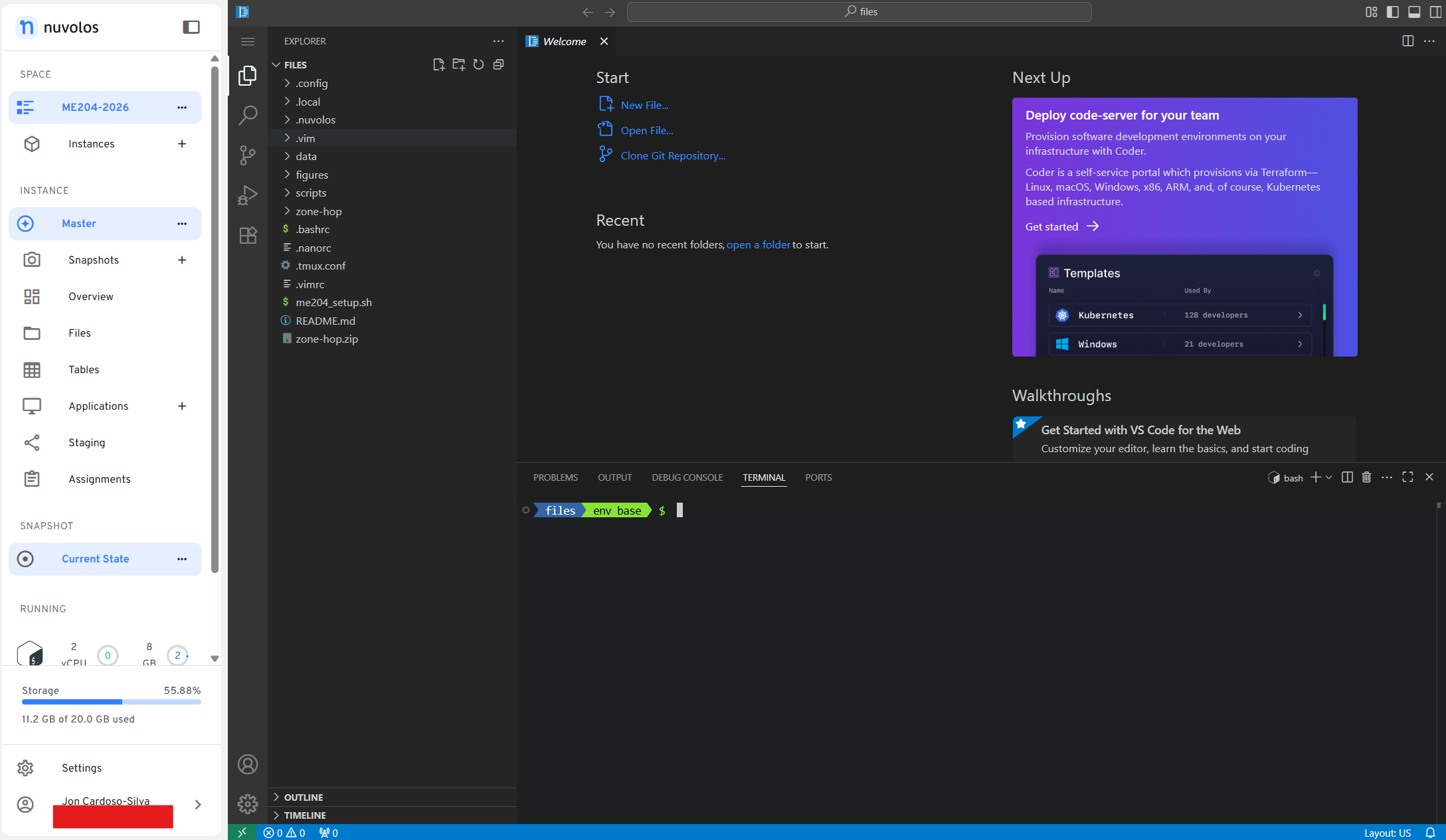Click the 'open a folder' link
1446x840 pixels.
tap(759, 244)
